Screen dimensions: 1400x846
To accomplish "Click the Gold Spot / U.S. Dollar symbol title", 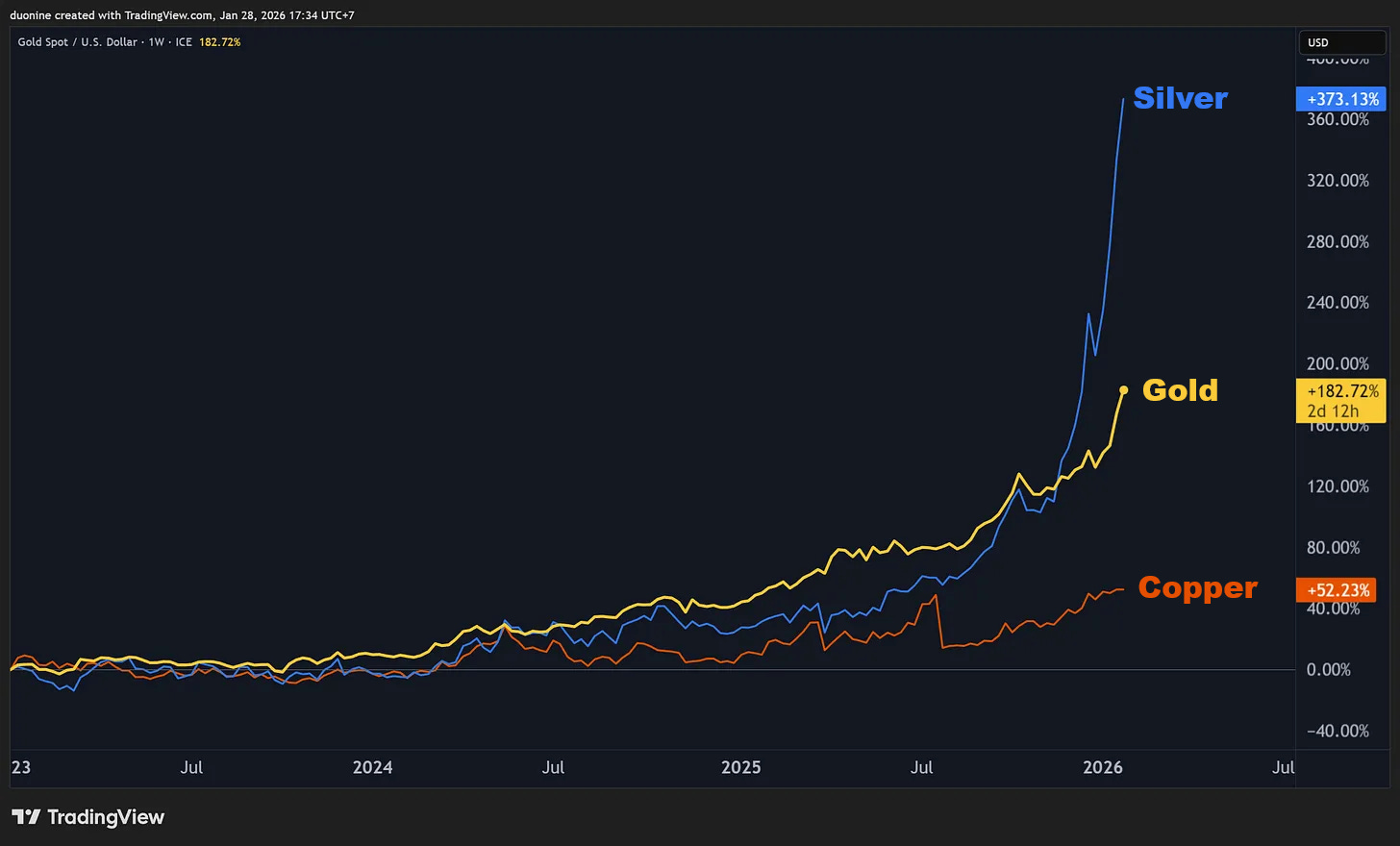I will point(77,42).
